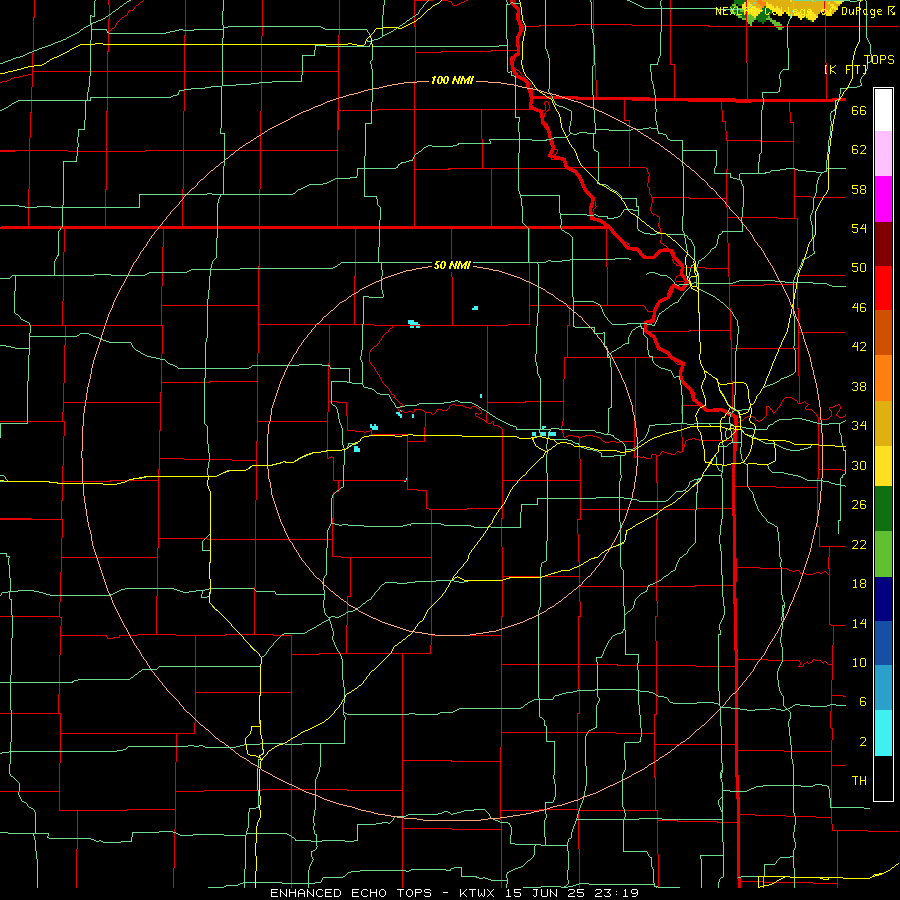
Task: Click the '100 NMI' range ring label
Action: (x=452, y=80)
